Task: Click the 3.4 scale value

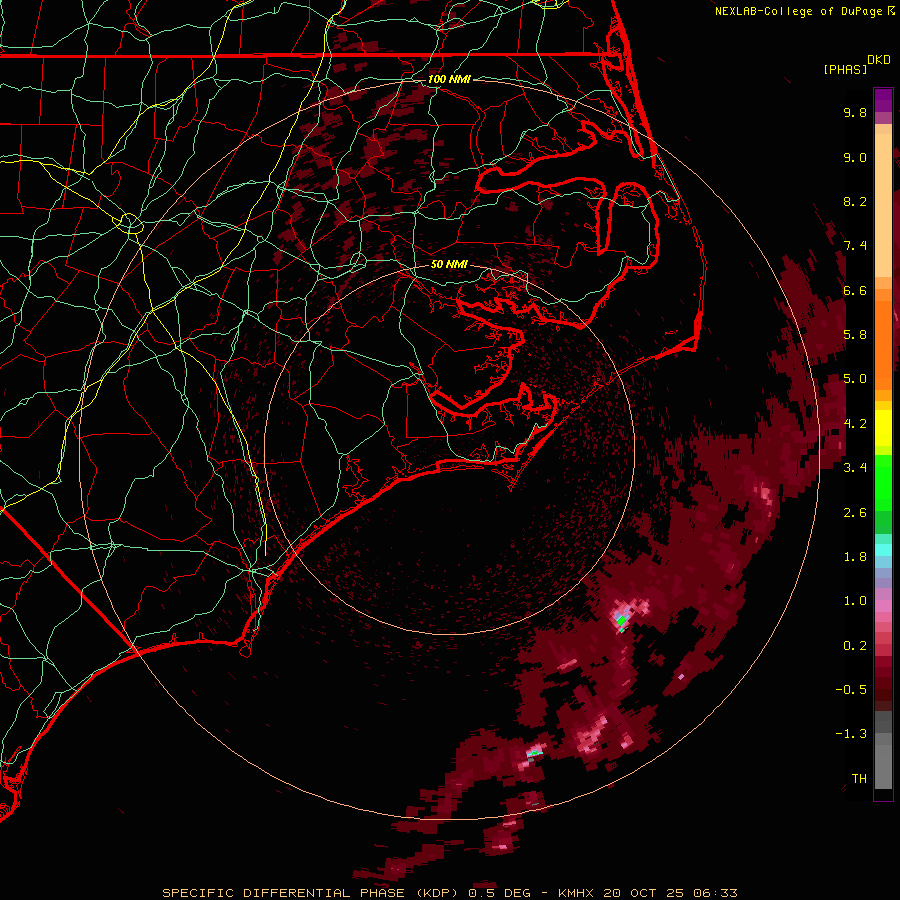Action: 855,468
